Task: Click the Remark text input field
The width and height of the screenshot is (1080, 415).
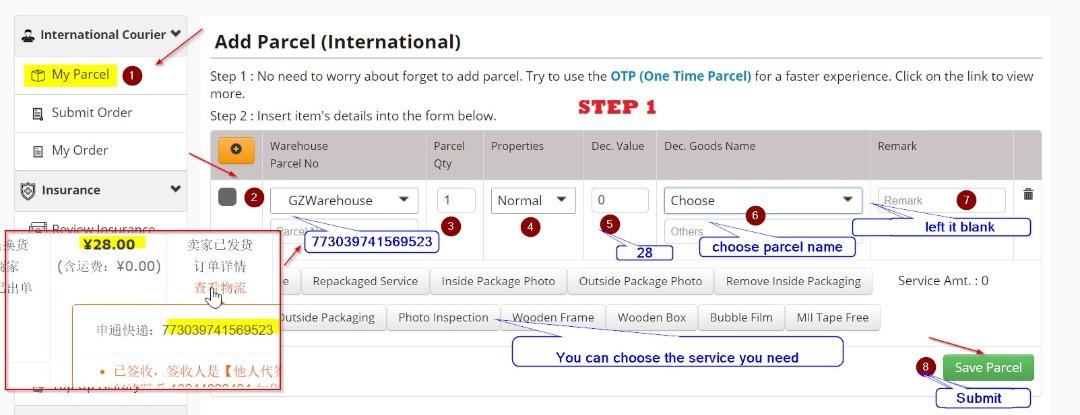Action: [941, 200]
